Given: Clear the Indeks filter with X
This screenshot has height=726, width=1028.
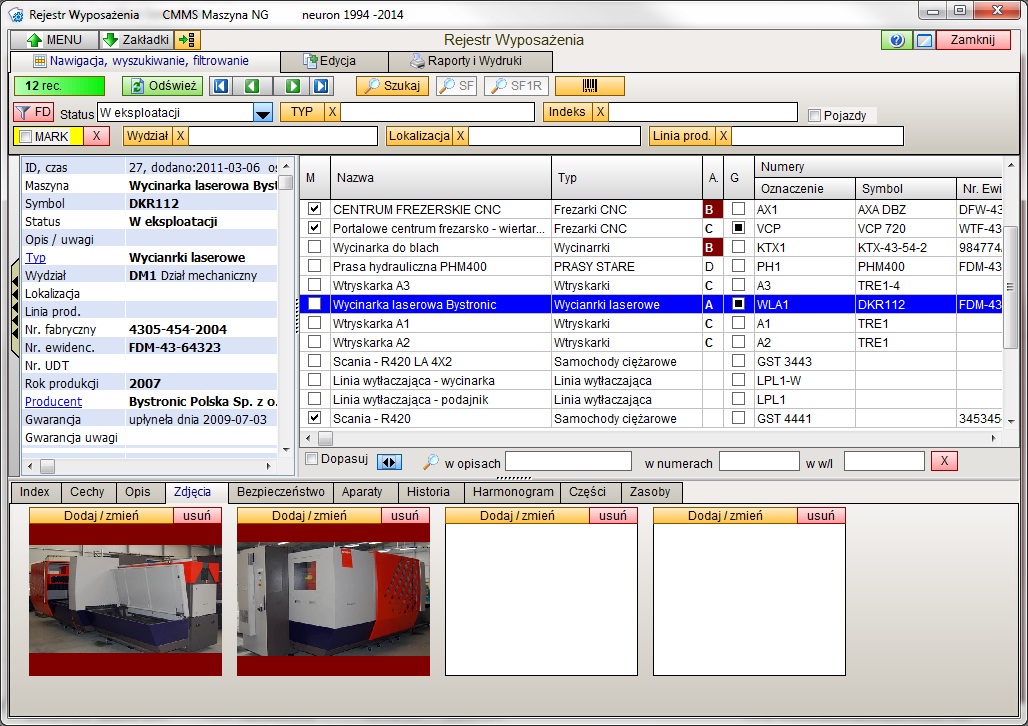Looking at the screenshot, I should (600, 112).
